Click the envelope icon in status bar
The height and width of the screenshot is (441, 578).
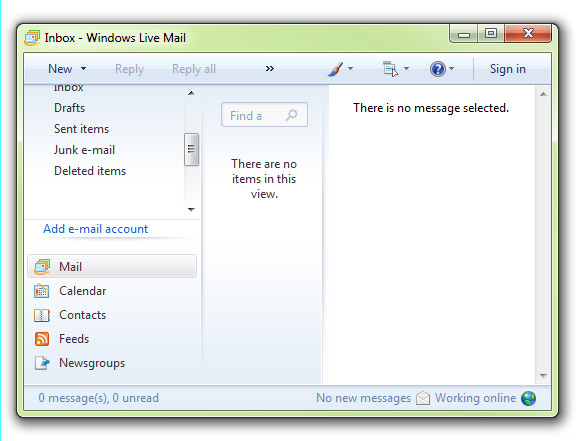423,398
